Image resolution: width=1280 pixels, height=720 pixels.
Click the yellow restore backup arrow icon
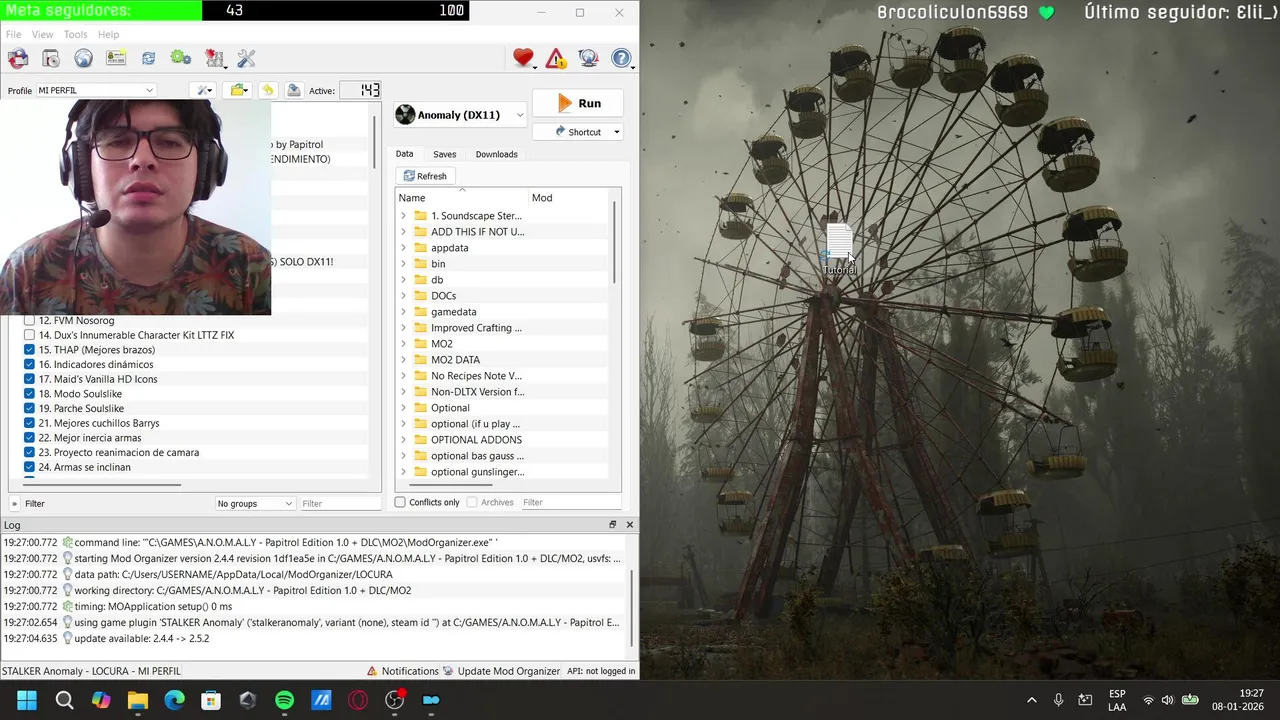267,90
